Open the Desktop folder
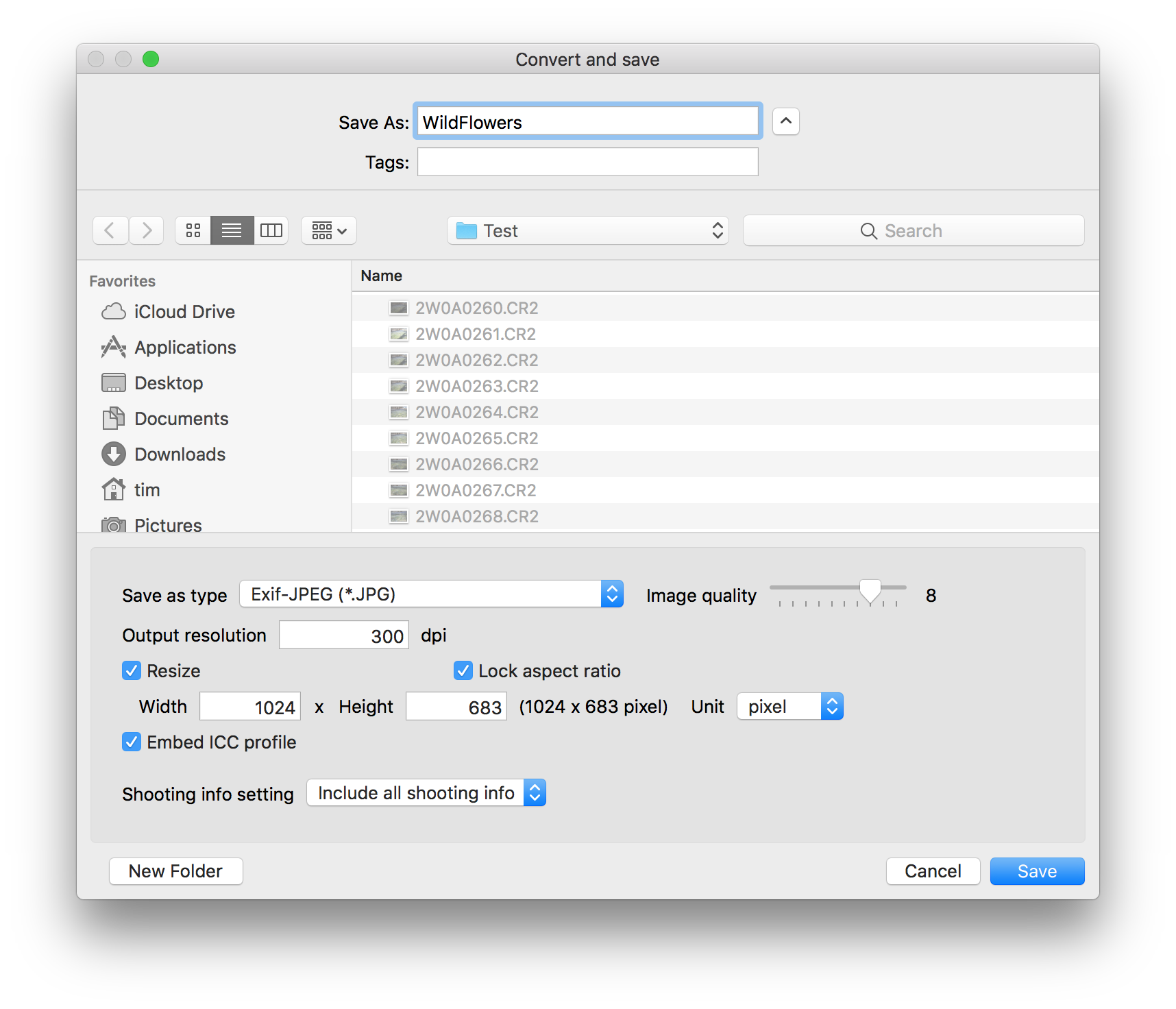 [169, 382]
